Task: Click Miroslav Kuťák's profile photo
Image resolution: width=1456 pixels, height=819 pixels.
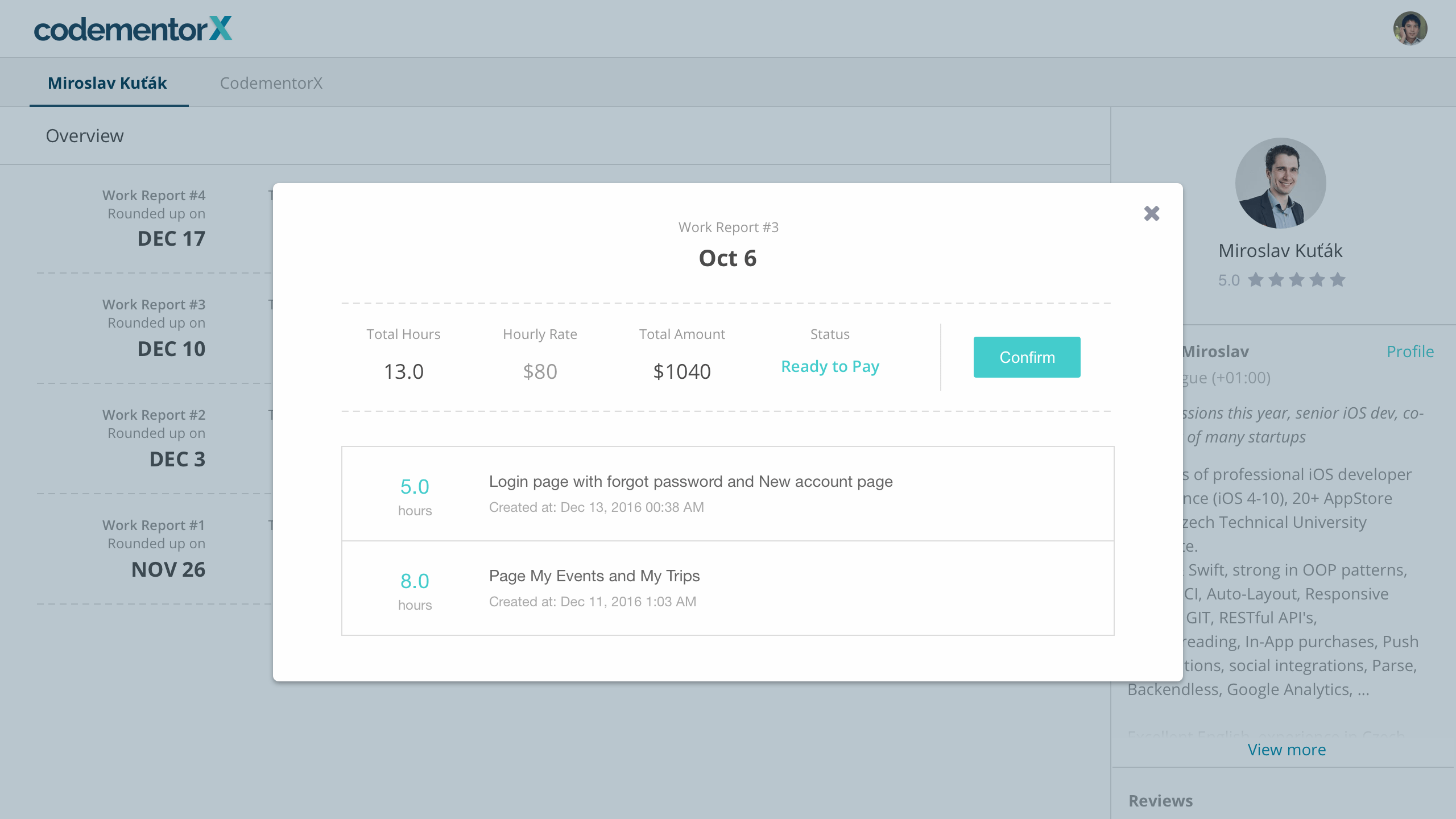Action: click(x=1280, y=183)
